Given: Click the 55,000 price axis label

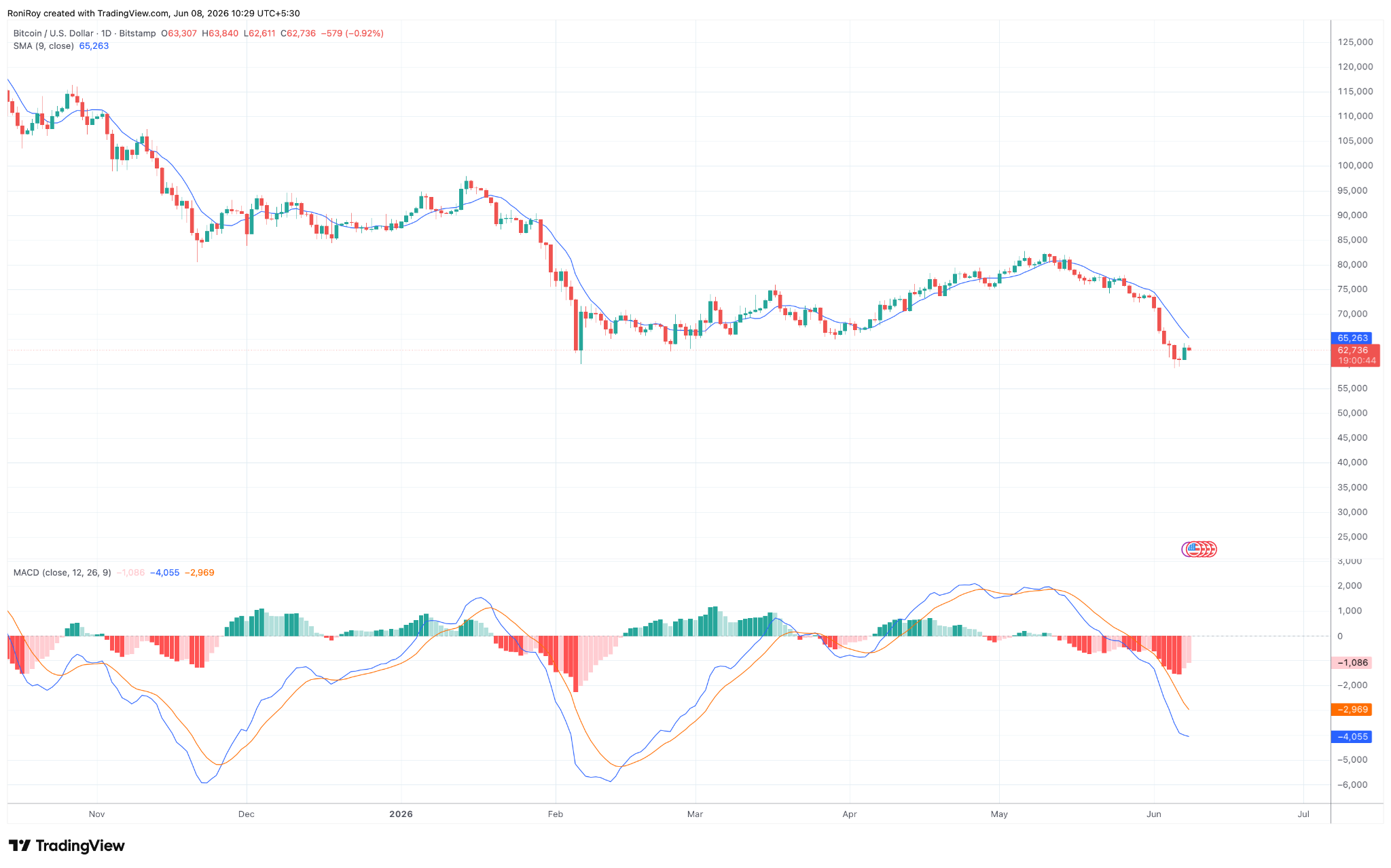Looking at the screenshot, I should (1352, 388).
